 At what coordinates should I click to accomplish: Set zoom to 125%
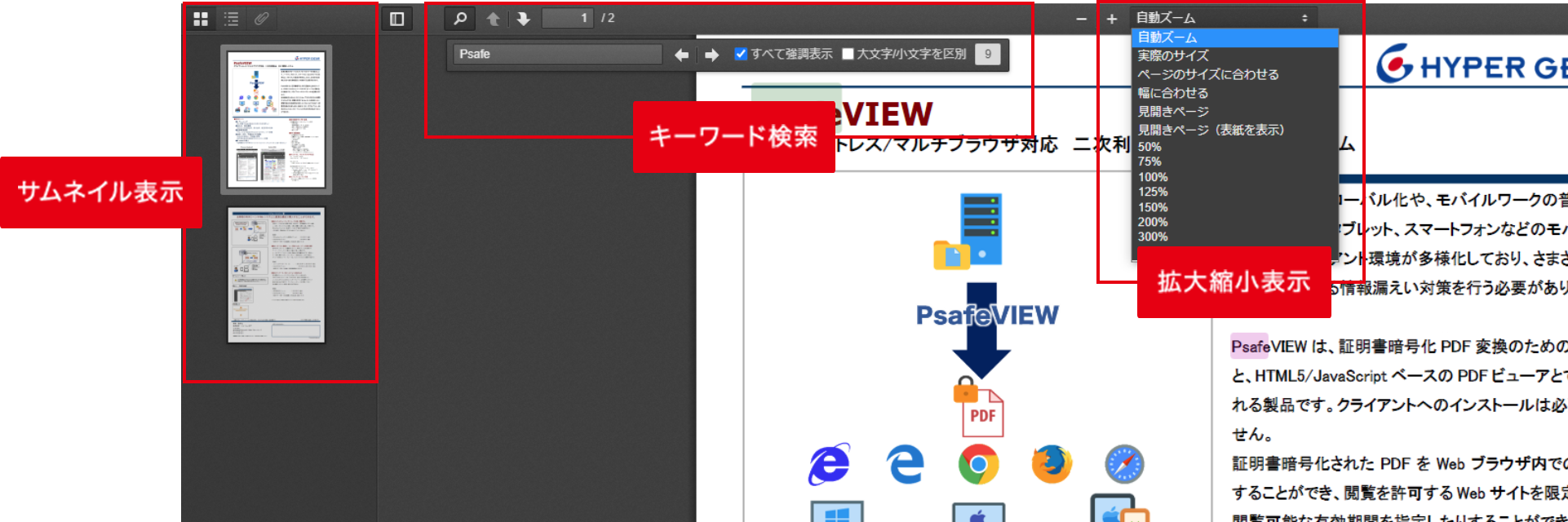coord(1235,192)
